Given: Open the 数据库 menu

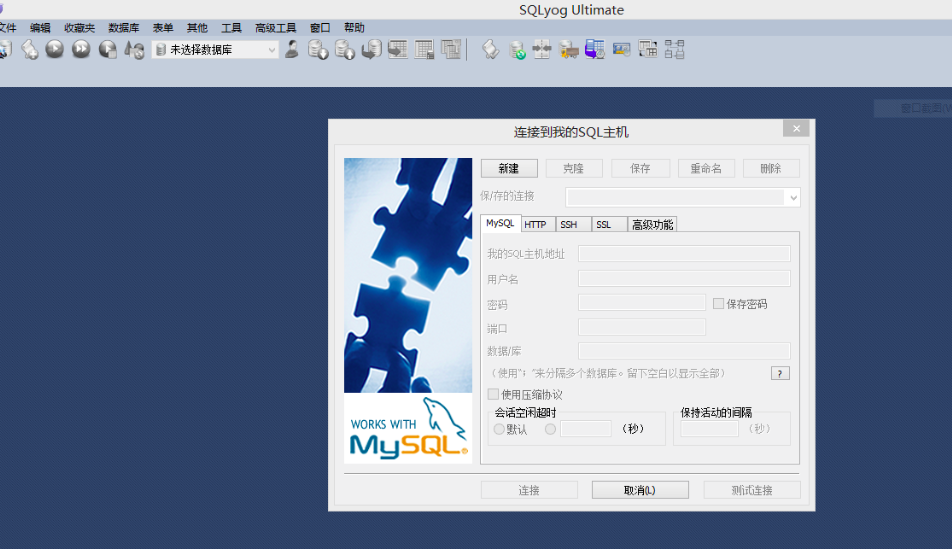Looking at the screenshot, I should coord(124,27).
